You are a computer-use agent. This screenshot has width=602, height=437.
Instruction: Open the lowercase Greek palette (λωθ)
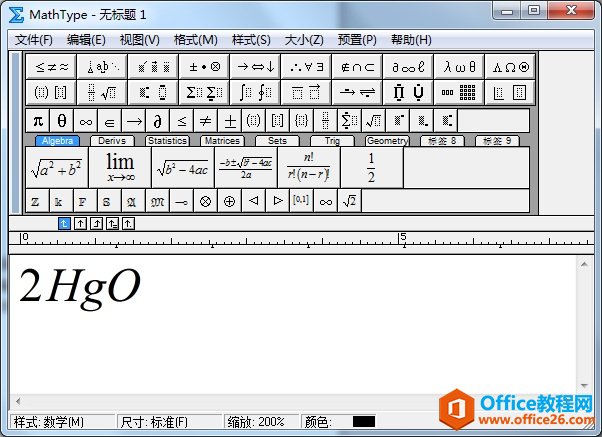(x=460, y=67)
